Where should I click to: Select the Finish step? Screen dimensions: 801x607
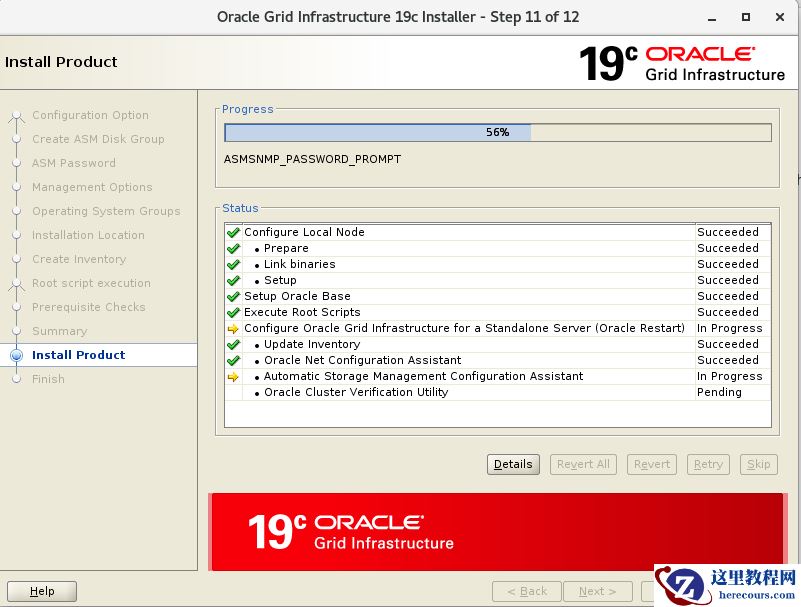click(49, 379)
